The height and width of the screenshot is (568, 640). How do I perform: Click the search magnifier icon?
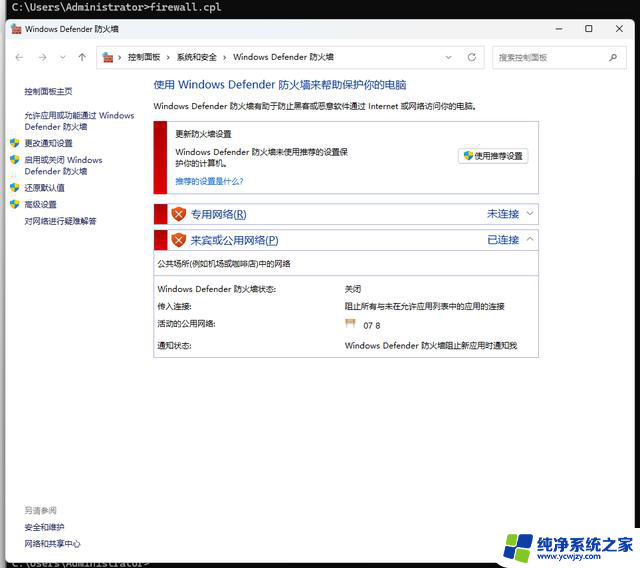coord(613,58)
